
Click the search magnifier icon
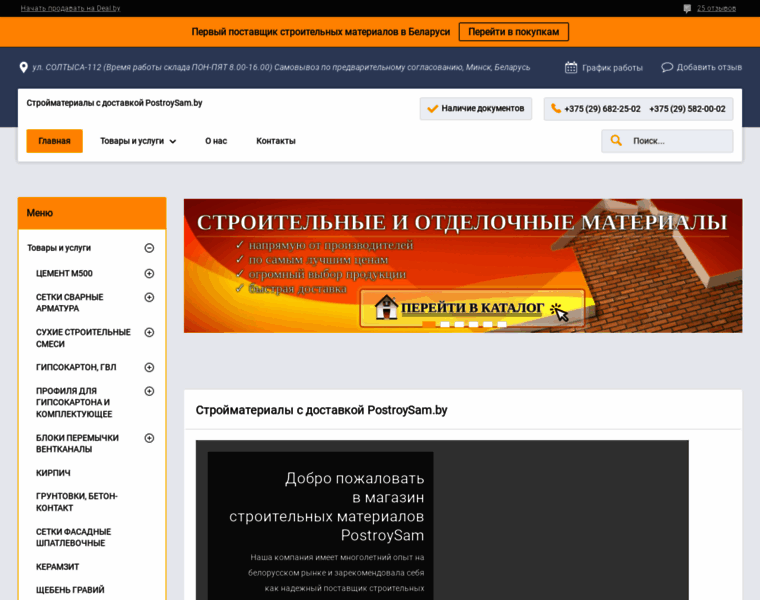616,141
